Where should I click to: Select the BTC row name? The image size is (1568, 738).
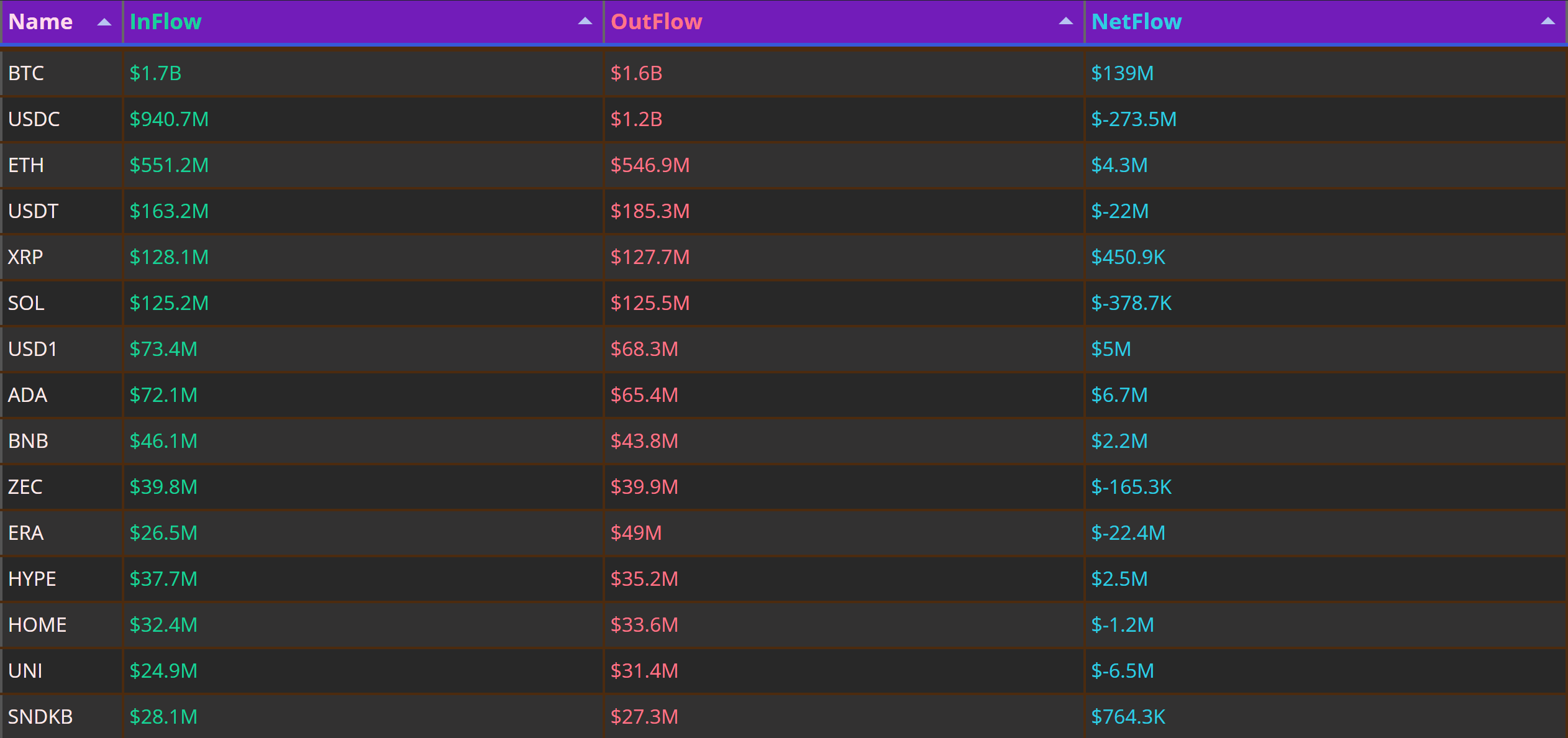[x=25, y=73]
